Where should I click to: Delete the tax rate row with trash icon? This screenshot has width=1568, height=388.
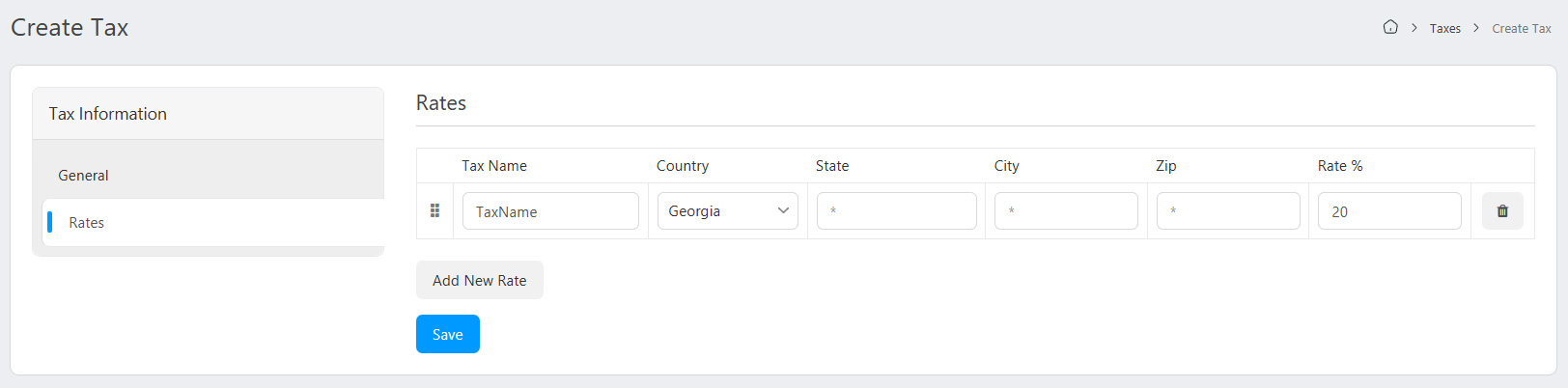[1502, 211]
